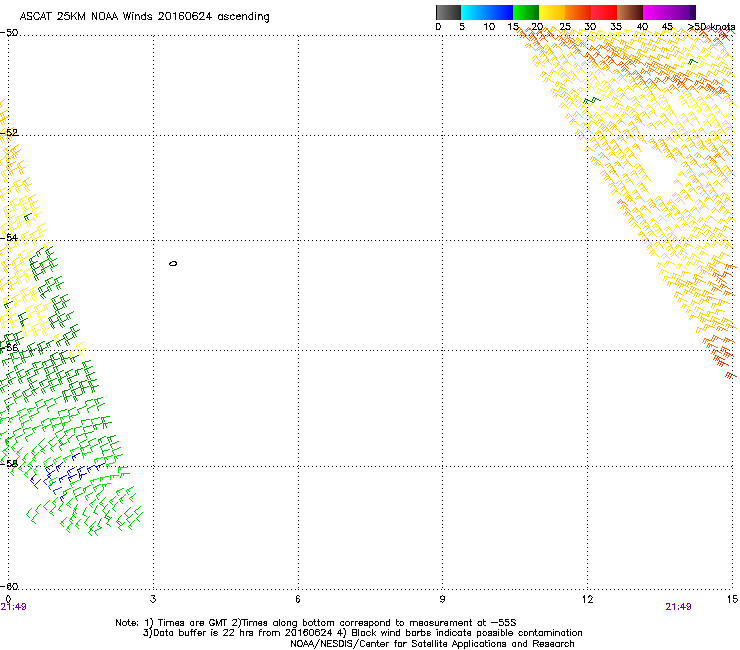Click the magenta 40-45 knots legend segment
Viewport: 740px width, 650px height.
[x=656, y=12]
